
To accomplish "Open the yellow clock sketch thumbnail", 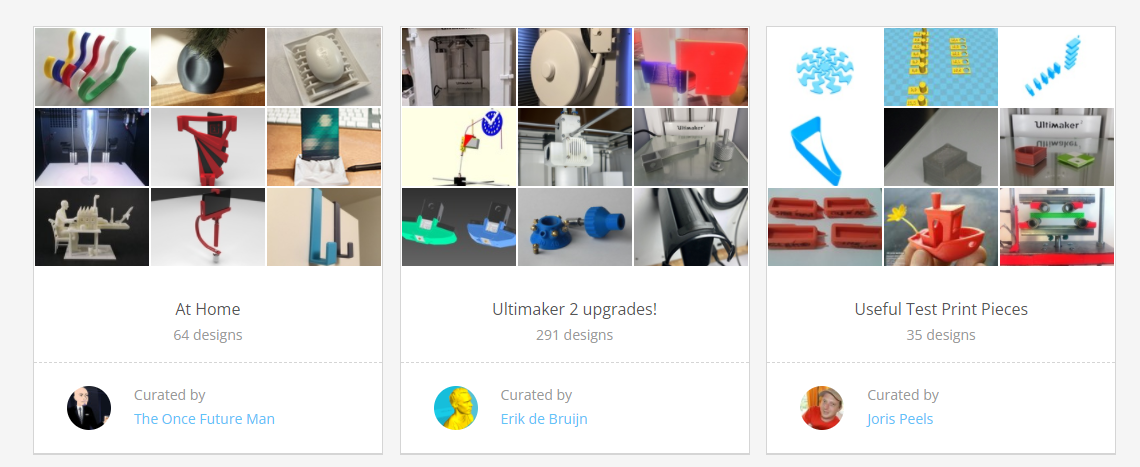I will (x=459, y=147).
